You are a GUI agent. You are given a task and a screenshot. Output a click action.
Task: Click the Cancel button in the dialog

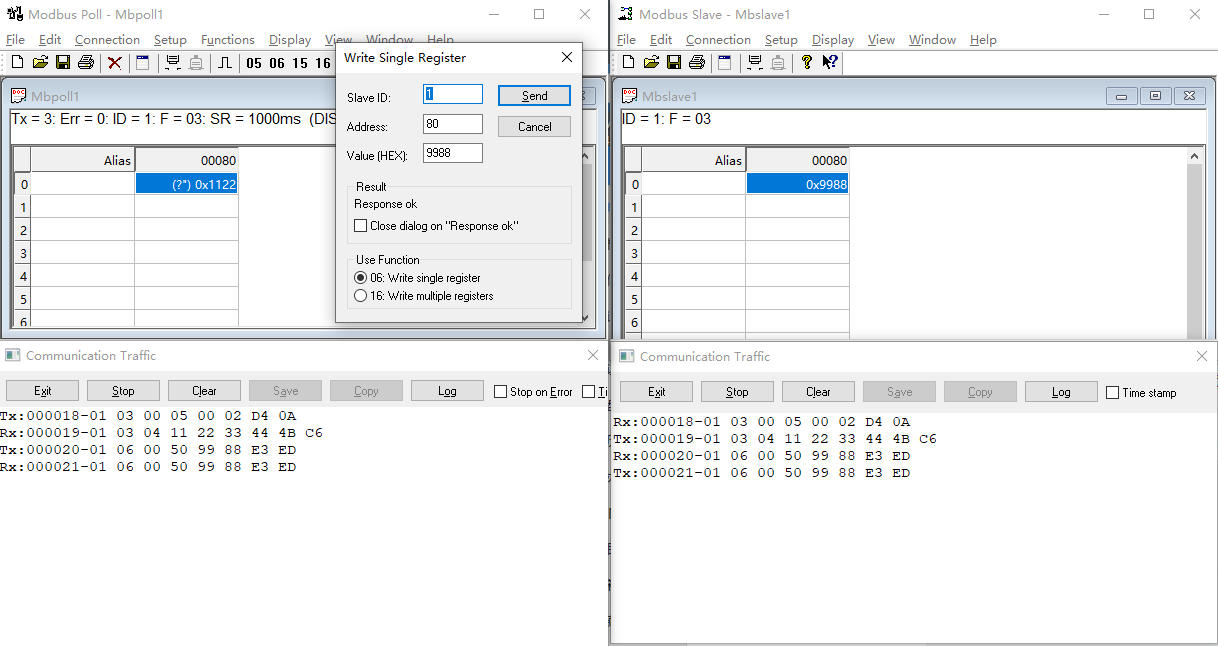534,127
